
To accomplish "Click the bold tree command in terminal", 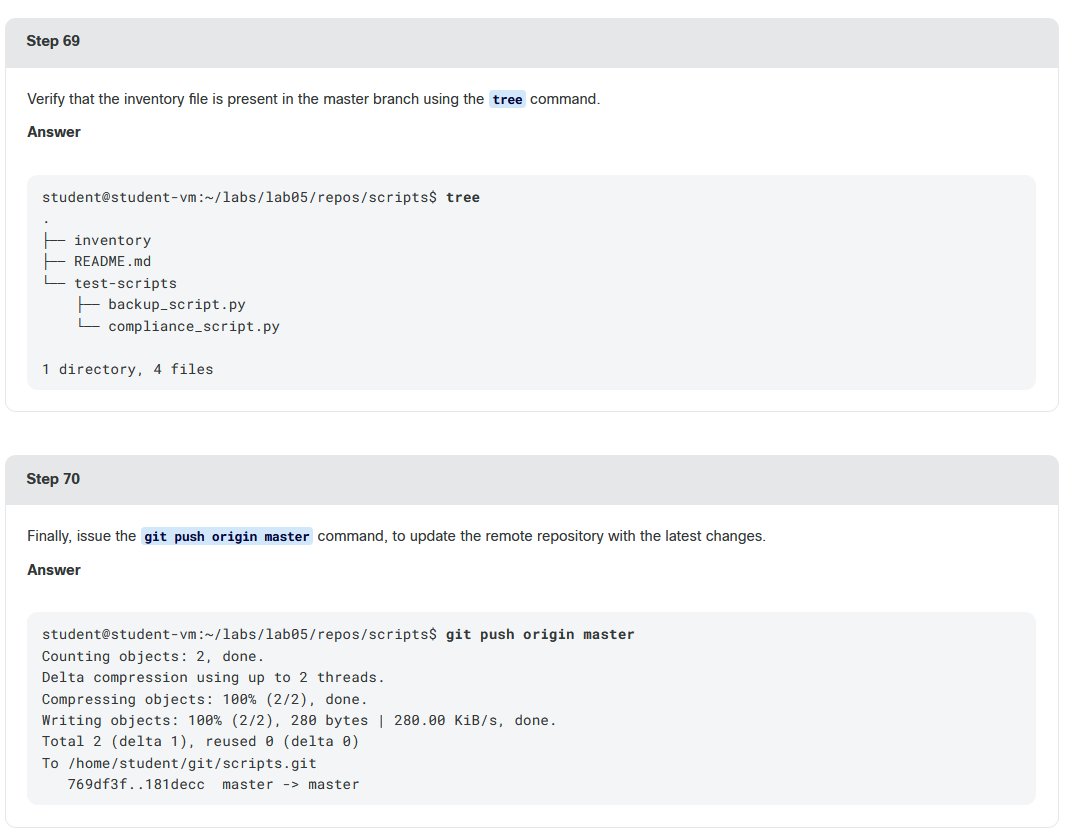I will coord(463,198).
